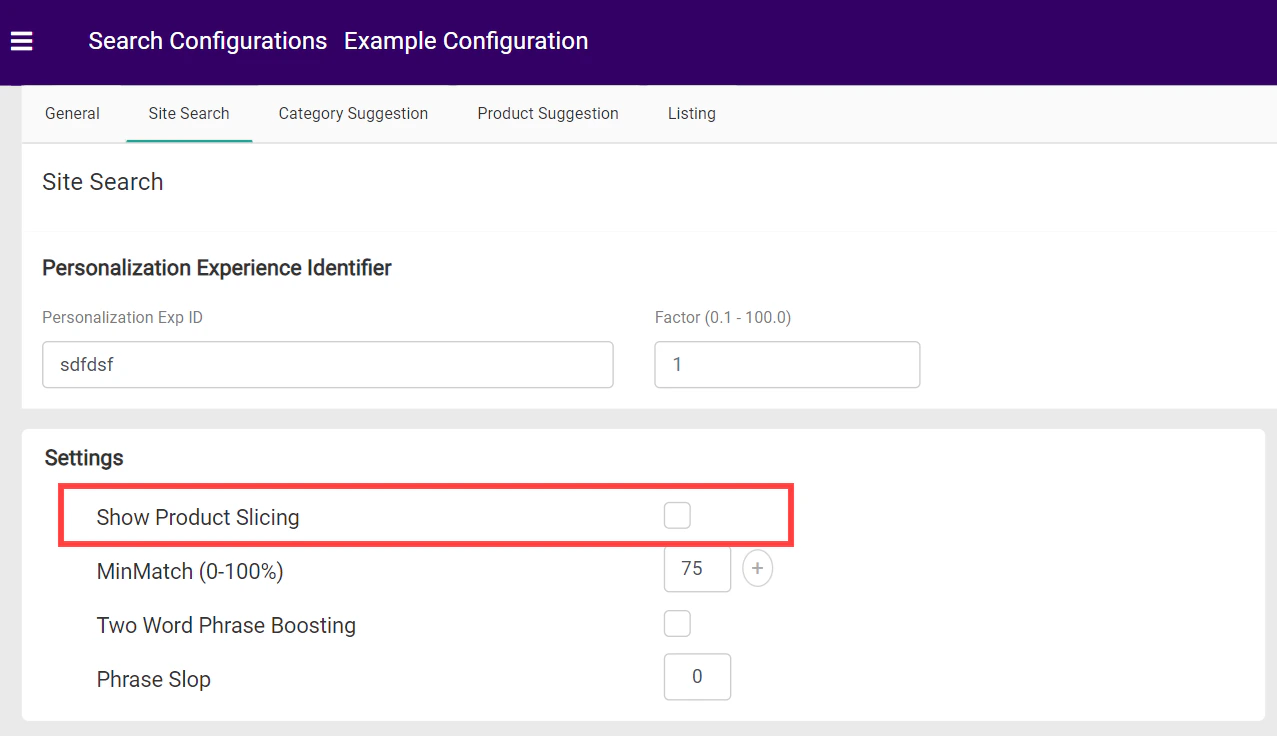Click the Factor (0.1 - 100.0) label
Image resolution: width=1277 pixels, height=736 pixels.
[x=723, y=318]
